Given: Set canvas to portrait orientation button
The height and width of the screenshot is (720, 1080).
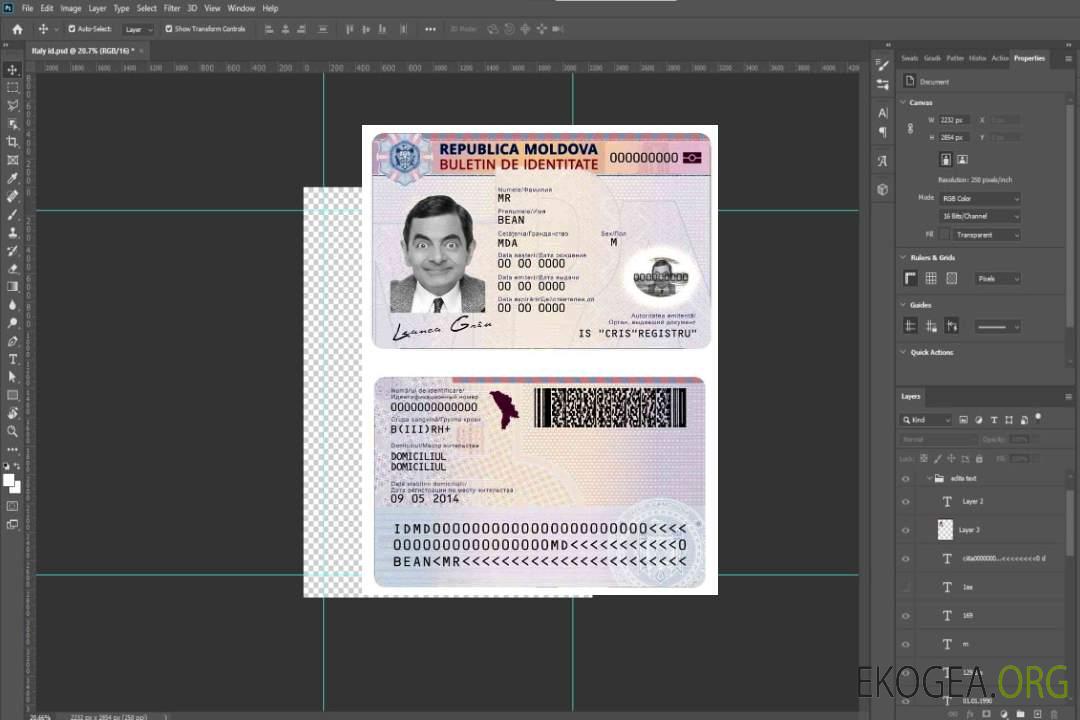Looking at the screenshot, I should 946,160.
